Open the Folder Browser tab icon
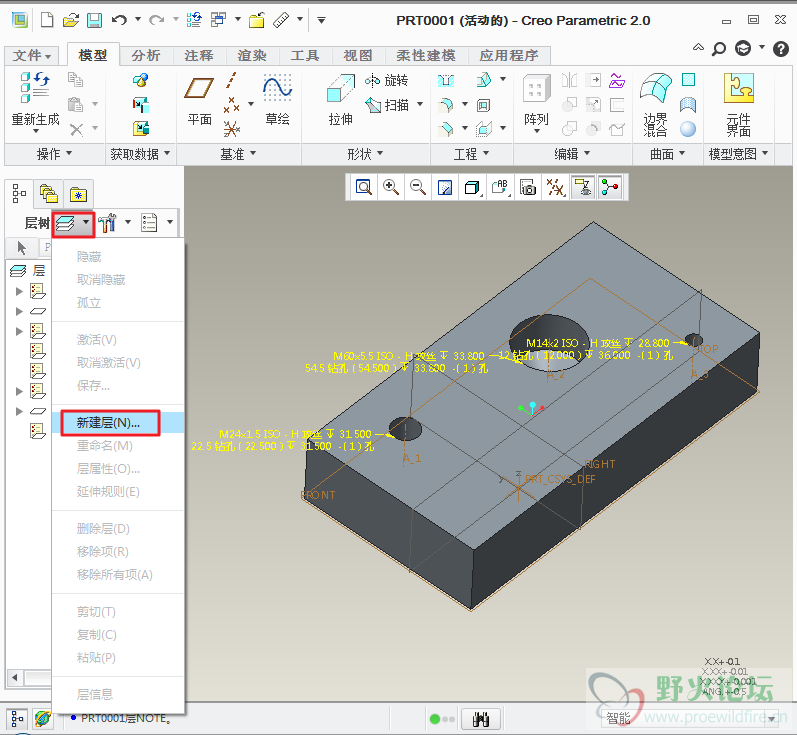 (x=49, y=194)
